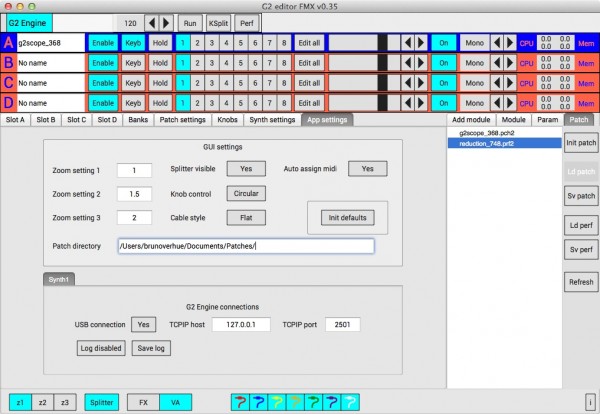Screen dimensions: 600x414
Task: Switch to Patch settings tab
Action: click(183, 120)
